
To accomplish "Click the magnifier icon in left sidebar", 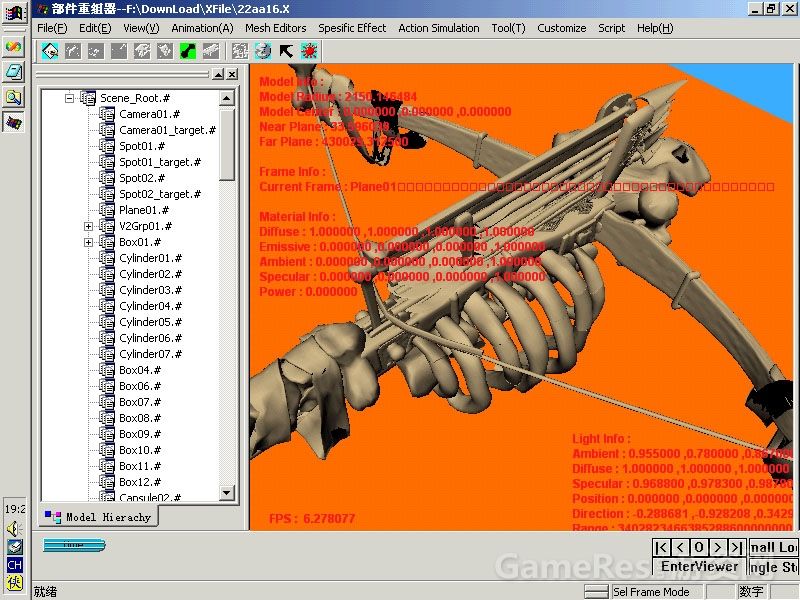I will tap(13, 97).
